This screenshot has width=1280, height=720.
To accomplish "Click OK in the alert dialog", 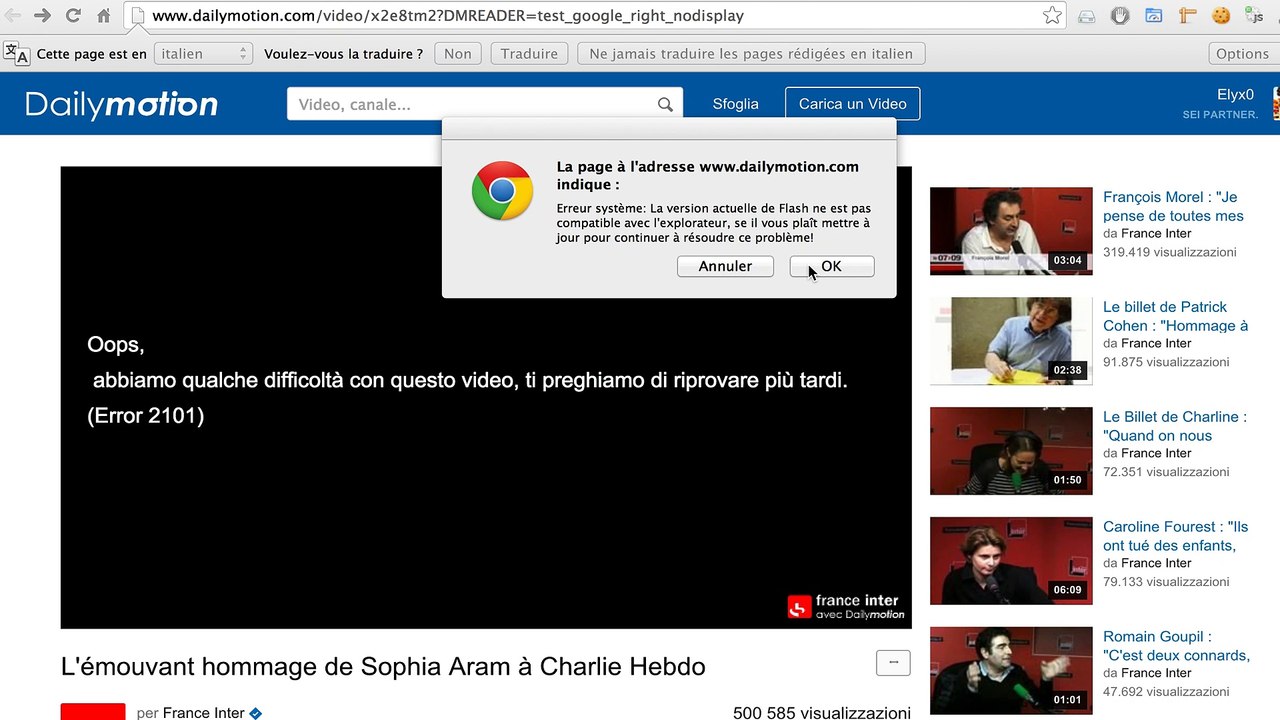I will tap(832, 266).
